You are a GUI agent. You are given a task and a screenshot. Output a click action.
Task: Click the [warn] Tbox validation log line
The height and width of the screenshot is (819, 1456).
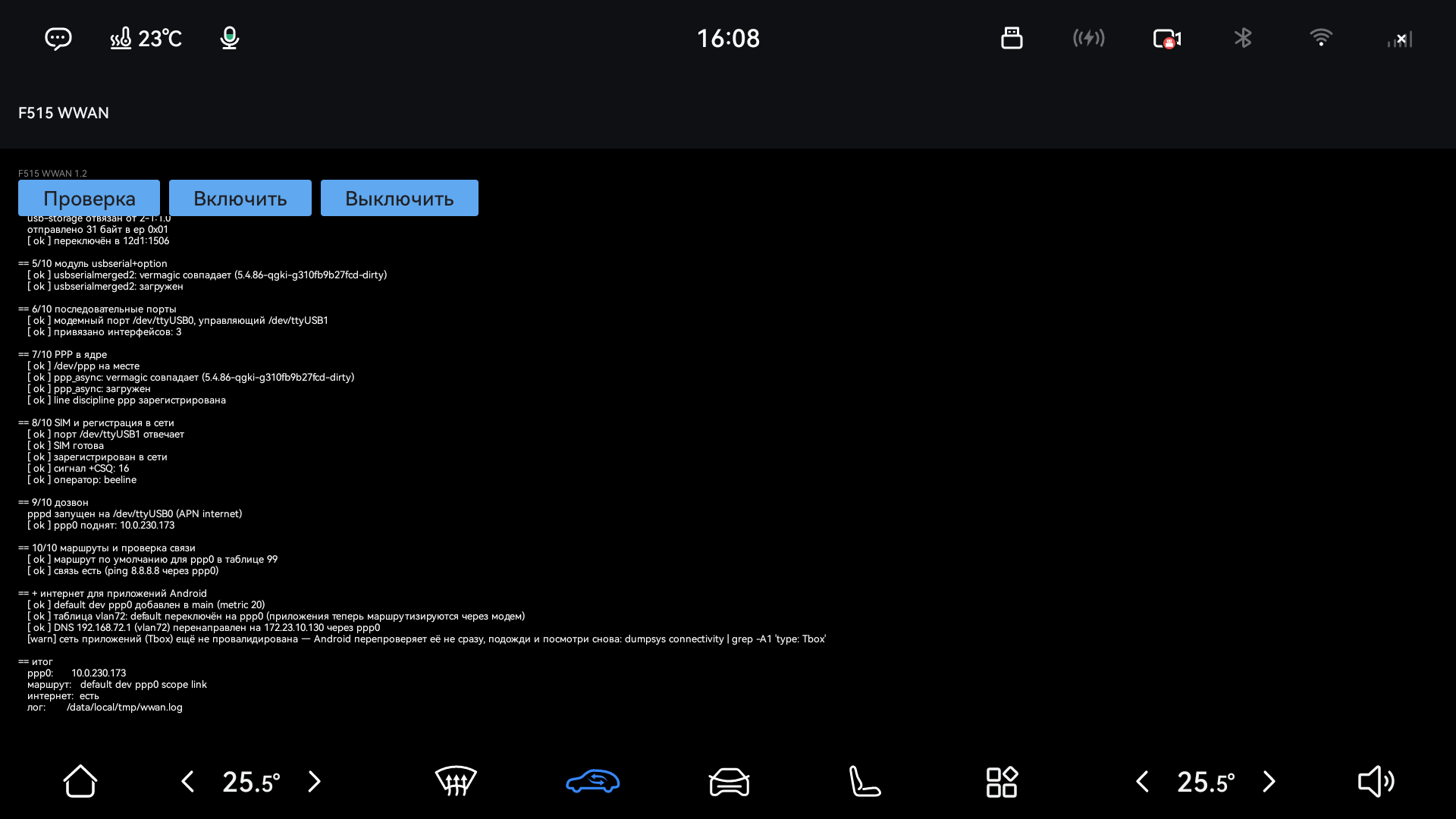(x=426, y=639)
